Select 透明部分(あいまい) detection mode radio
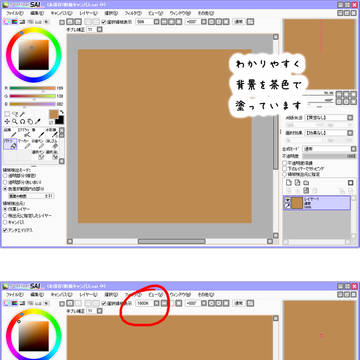Image resolution: width=360 pixels, height=360 pixels. click(x=5, y=182)
